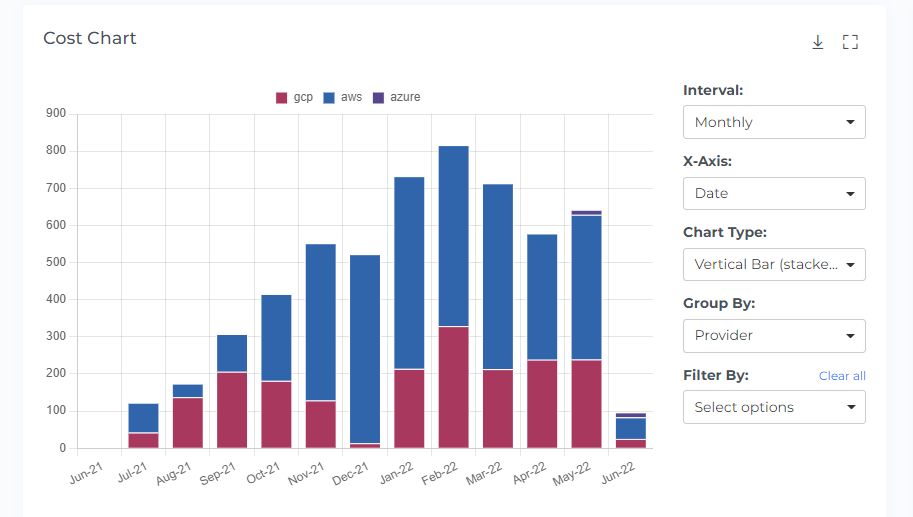The image size is (913, 517).
Task: Click the gcp segment of Feb-22 bar
Action: pos(453,387)
